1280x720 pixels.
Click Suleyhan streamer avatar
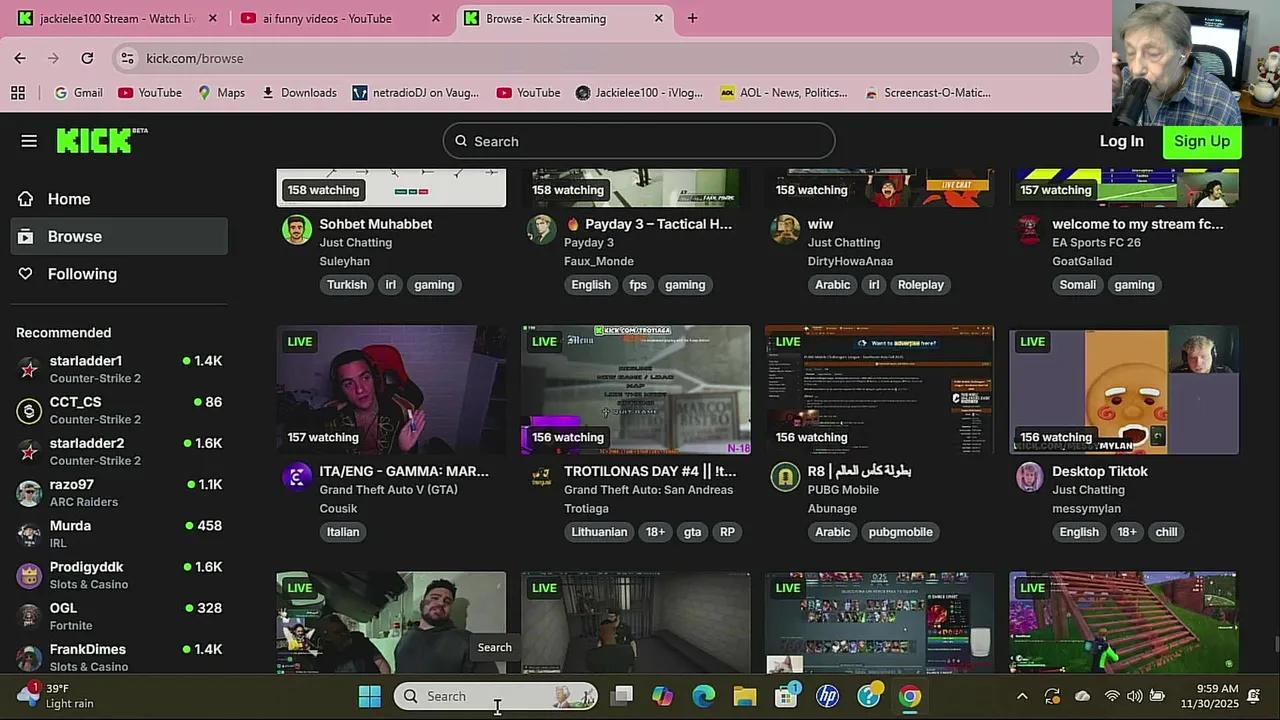pos(296,229)
